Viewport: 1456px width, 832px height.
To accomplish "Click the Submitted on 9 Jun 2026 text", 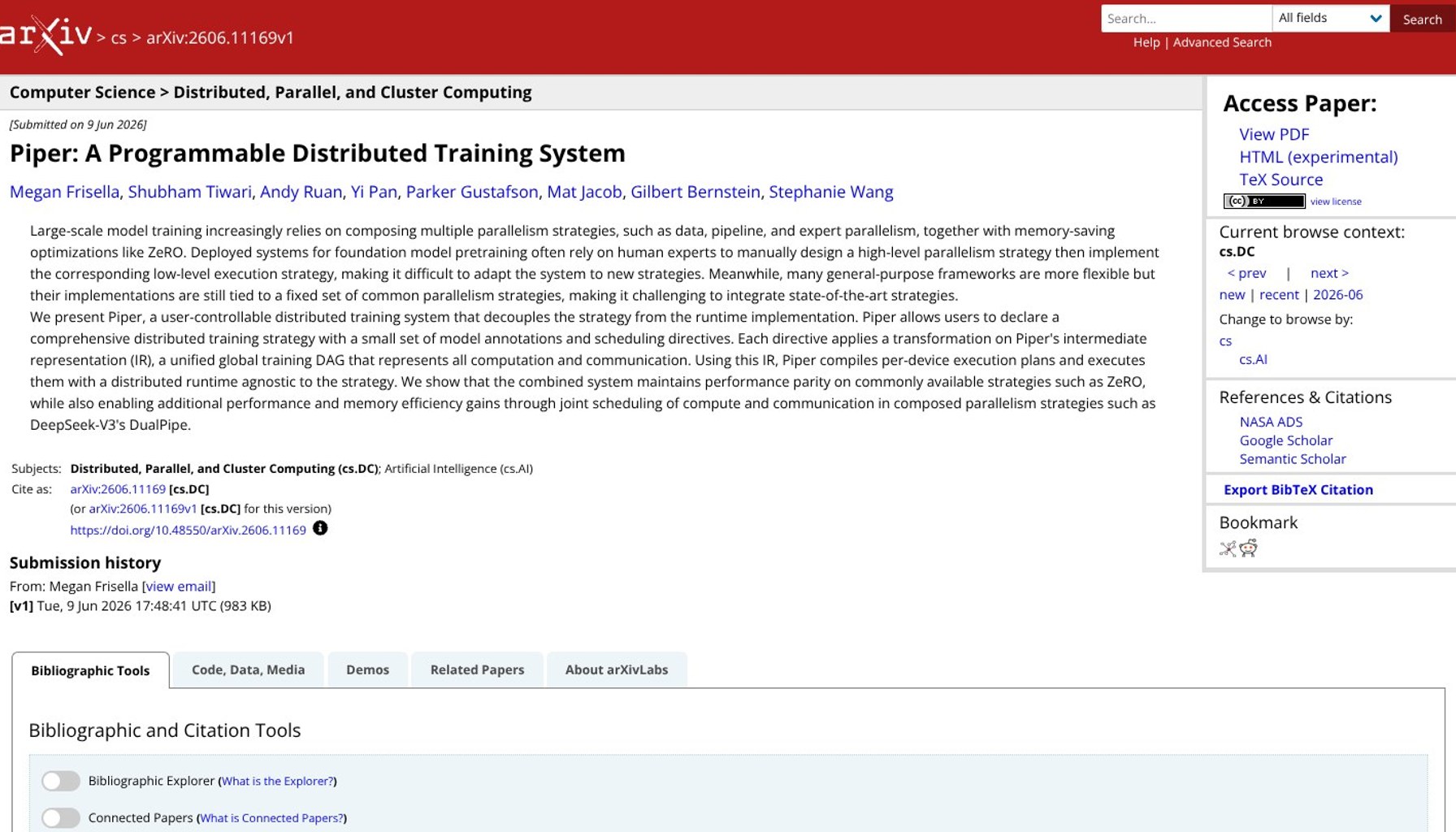I will [x=78, y=124].
